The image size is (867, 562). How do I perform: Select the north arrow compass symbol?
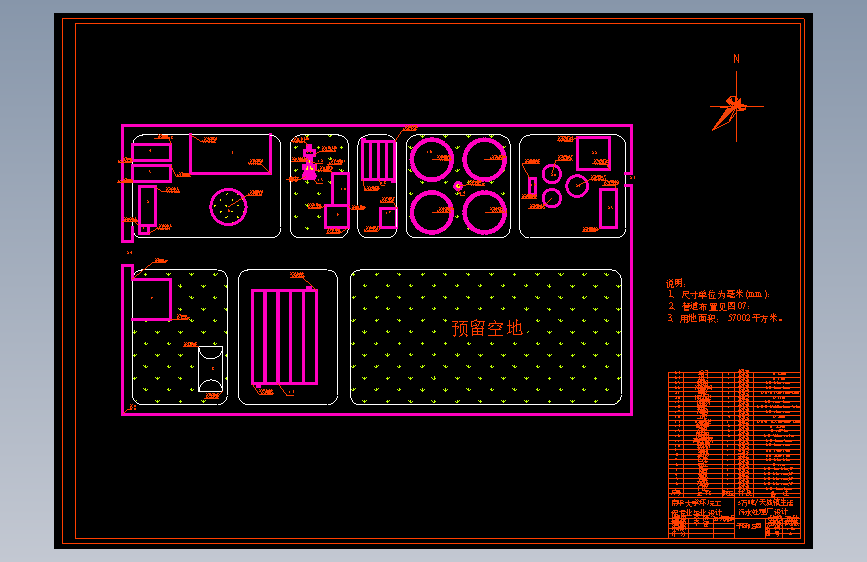coord(736,107)
